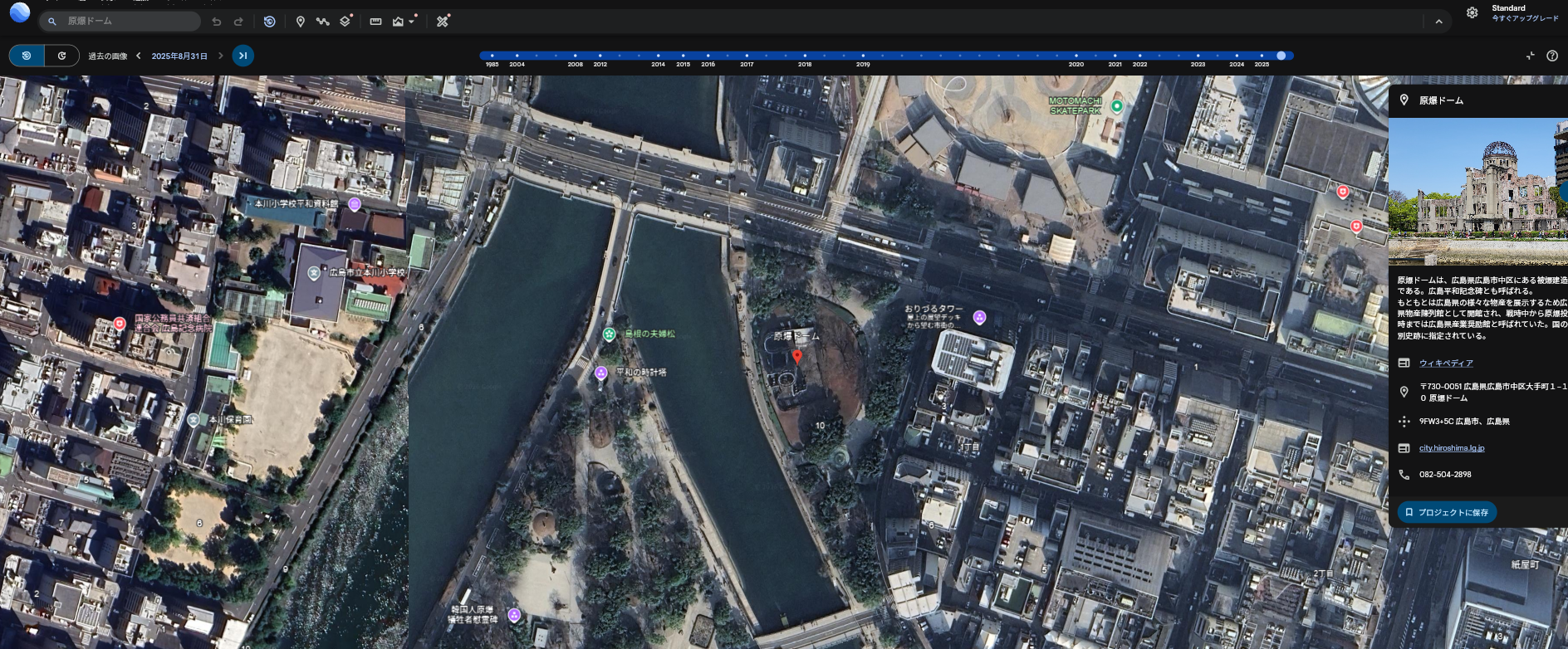Select the 2019 marker on the timeline
The height and width of the screenshot is (649, 1568).
click(863, 56)
